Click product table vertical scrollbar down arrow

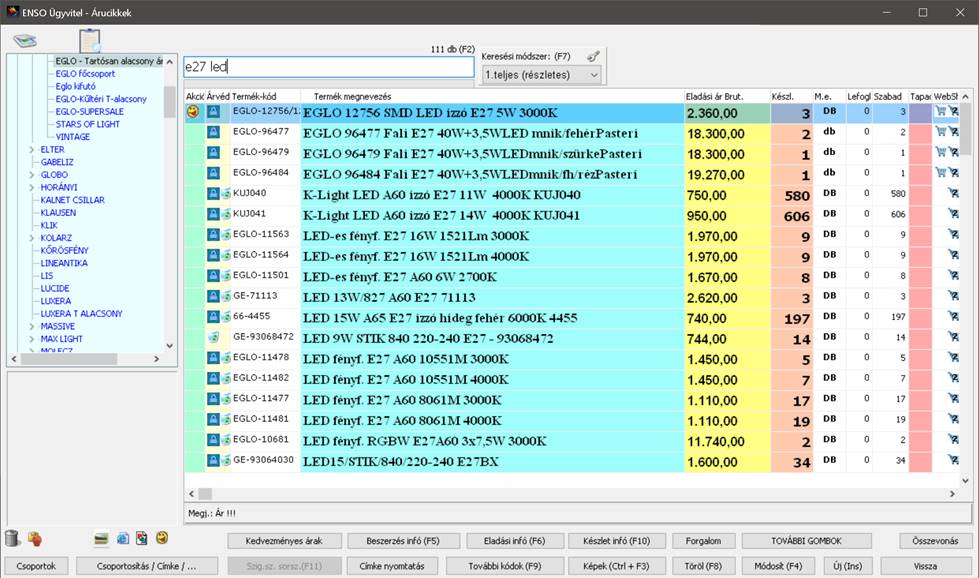(965, 481)
